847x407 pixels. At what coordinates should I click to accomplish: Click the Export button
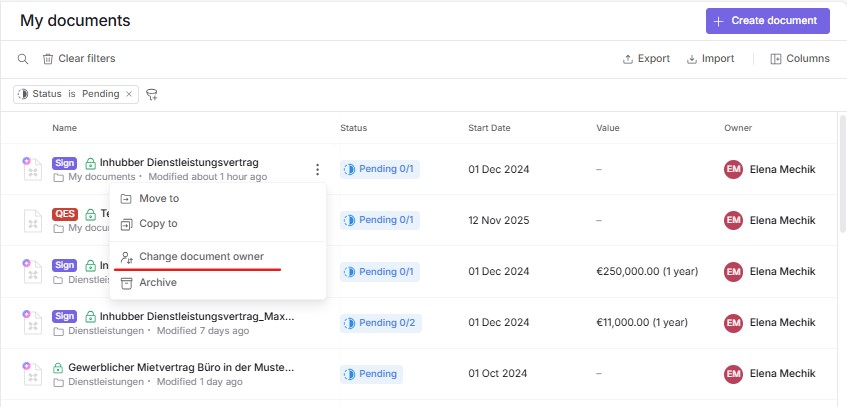tap(646, 59)
